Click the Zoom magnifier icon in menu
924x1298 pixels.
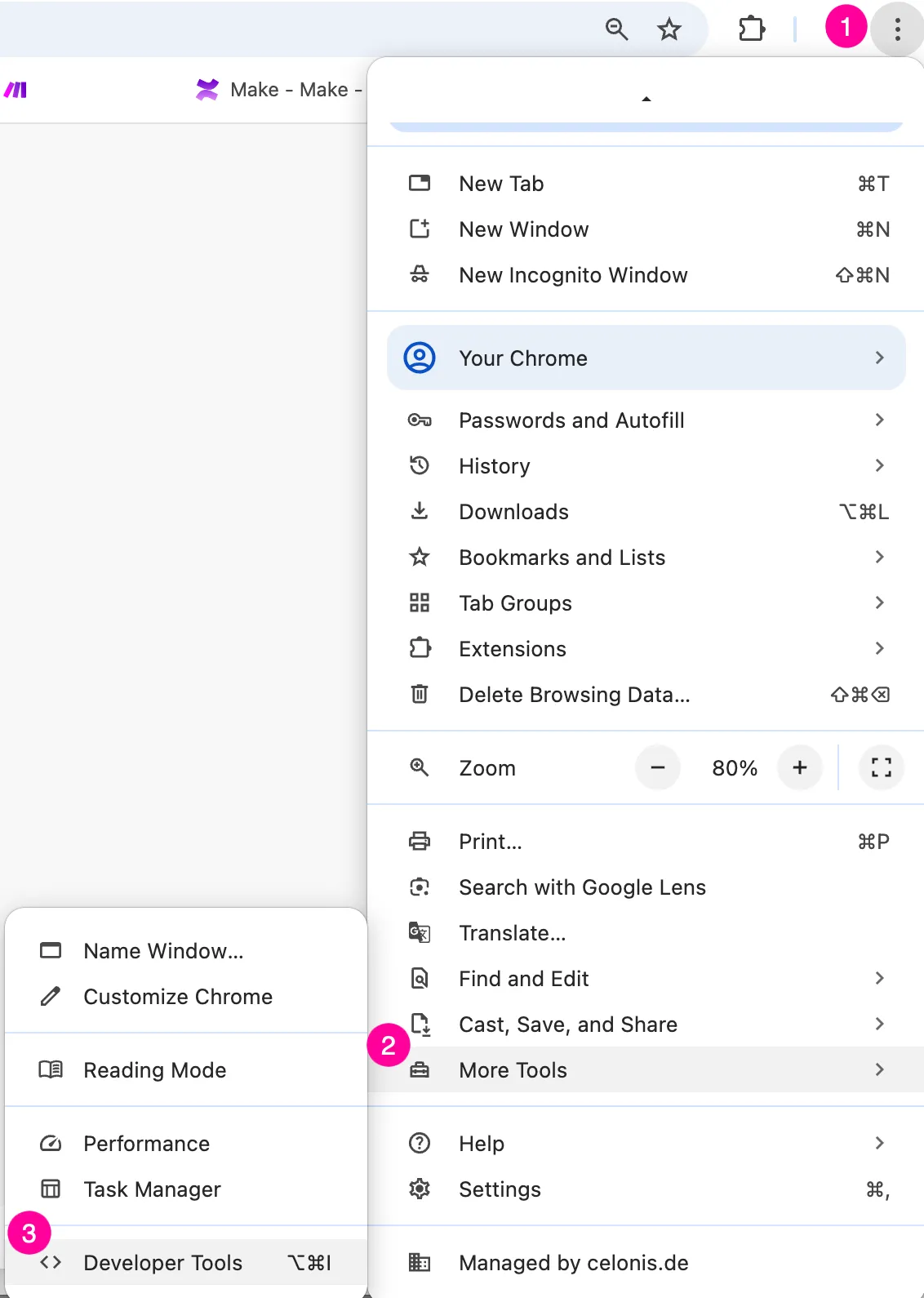click(420, 767)
